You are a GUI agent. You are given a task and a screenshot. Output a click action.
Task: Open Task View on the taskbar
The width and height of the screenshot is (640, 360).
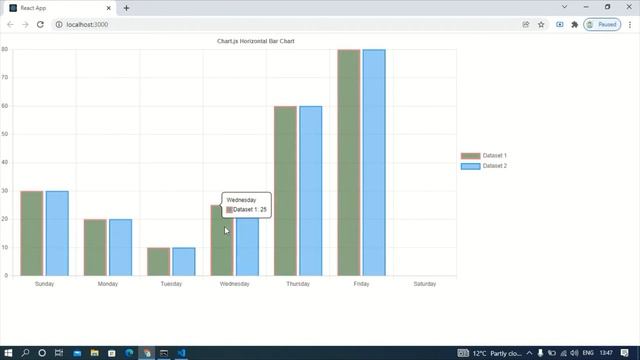coord(59,353)
